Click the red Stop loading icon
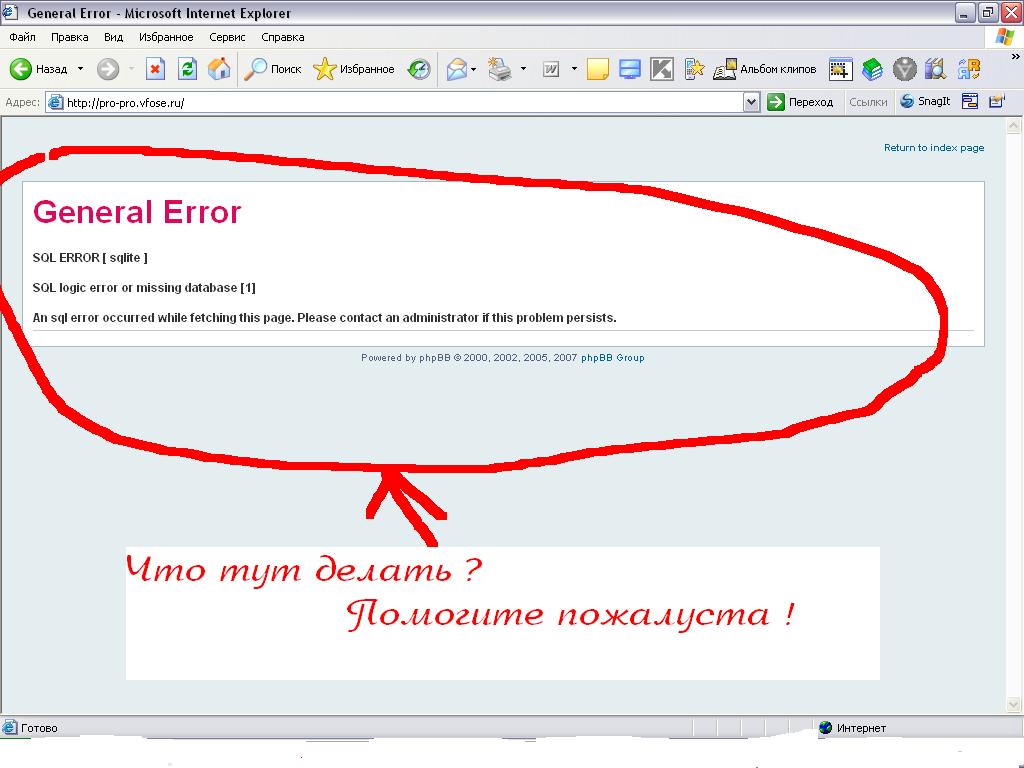 pyautogui.click(x=155, y=69)
